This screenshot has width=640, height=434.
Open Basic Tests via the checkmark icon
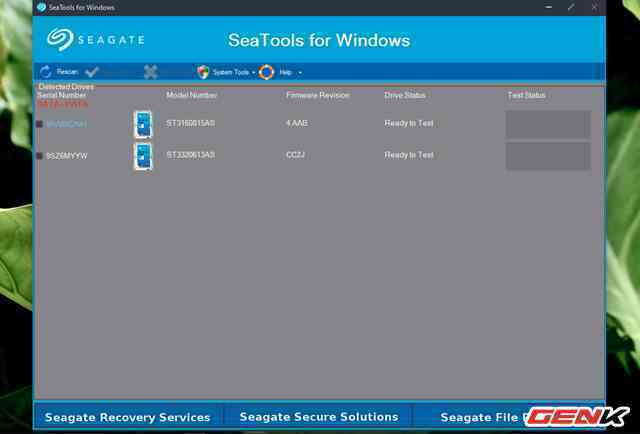pos(92,72)
